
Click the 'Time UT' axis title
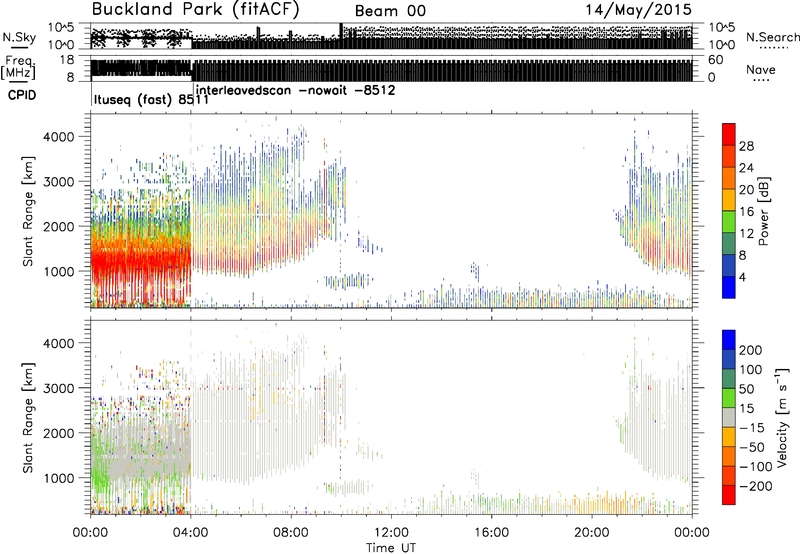pos(391,548)
